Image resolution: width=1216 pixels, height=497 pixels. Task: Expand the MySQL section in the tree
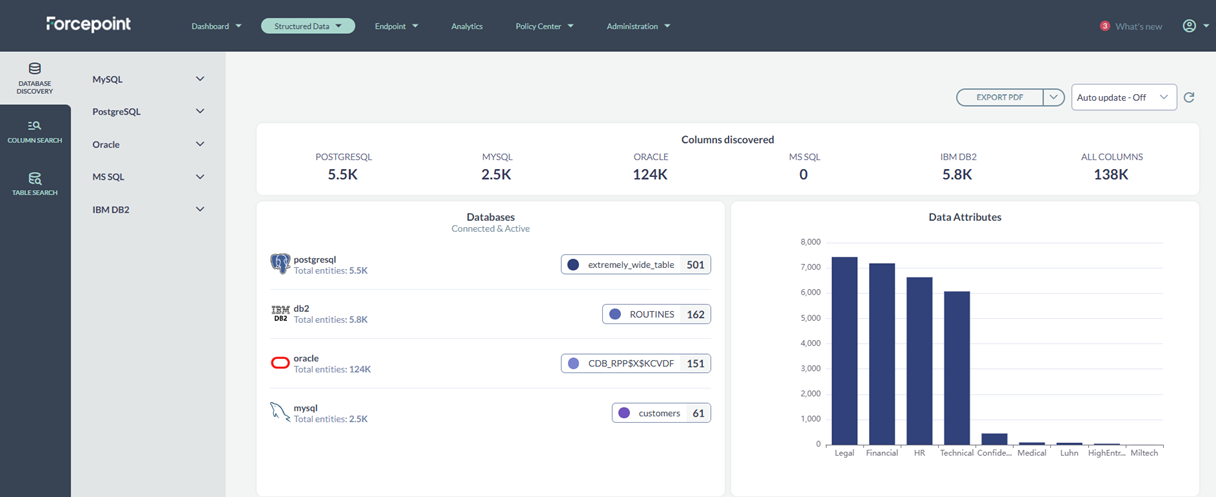pos(200,79)
